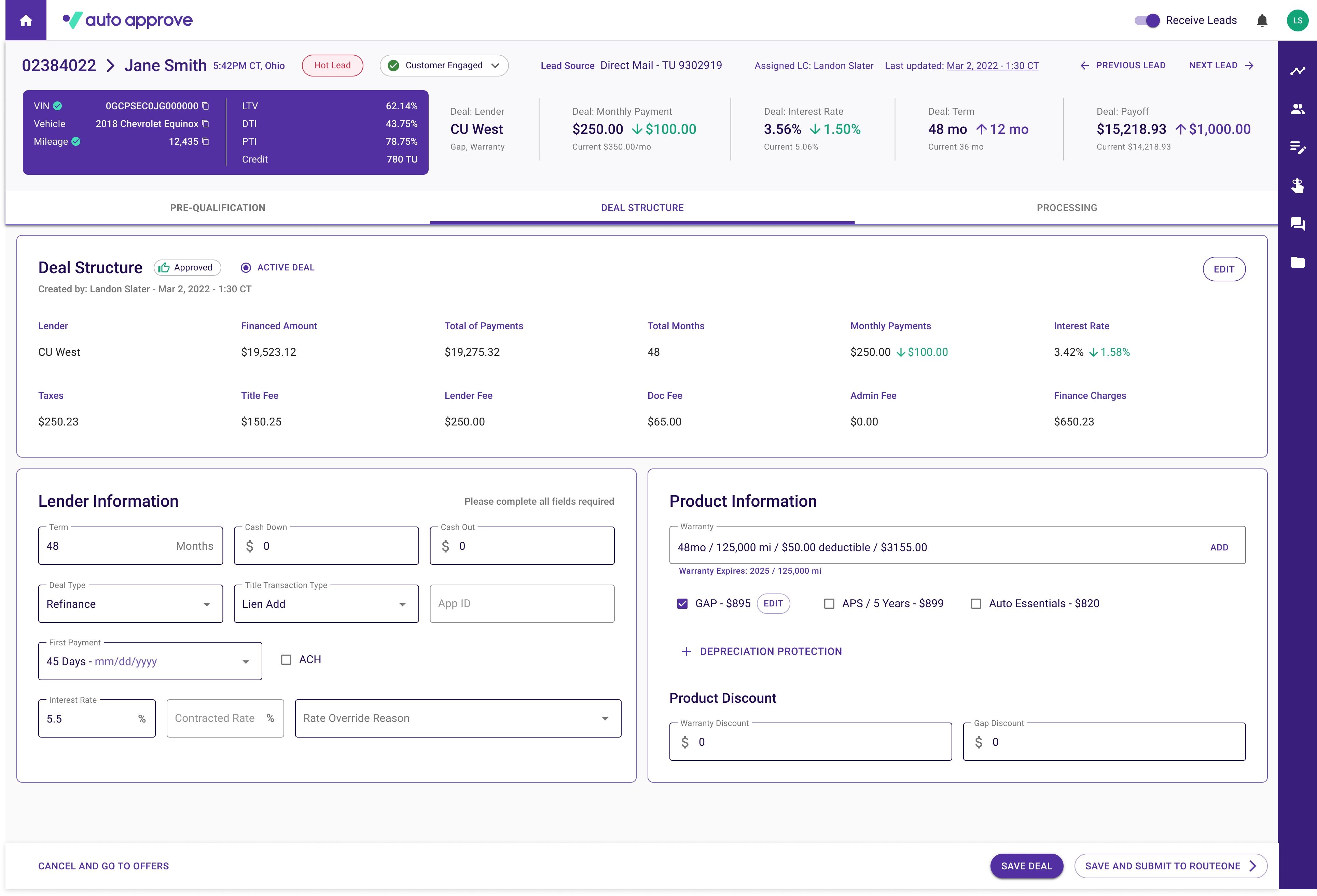The image size is (1317, 896).
Task: Click the Finance Charges value $650.23
Action: click(1074, 422)
